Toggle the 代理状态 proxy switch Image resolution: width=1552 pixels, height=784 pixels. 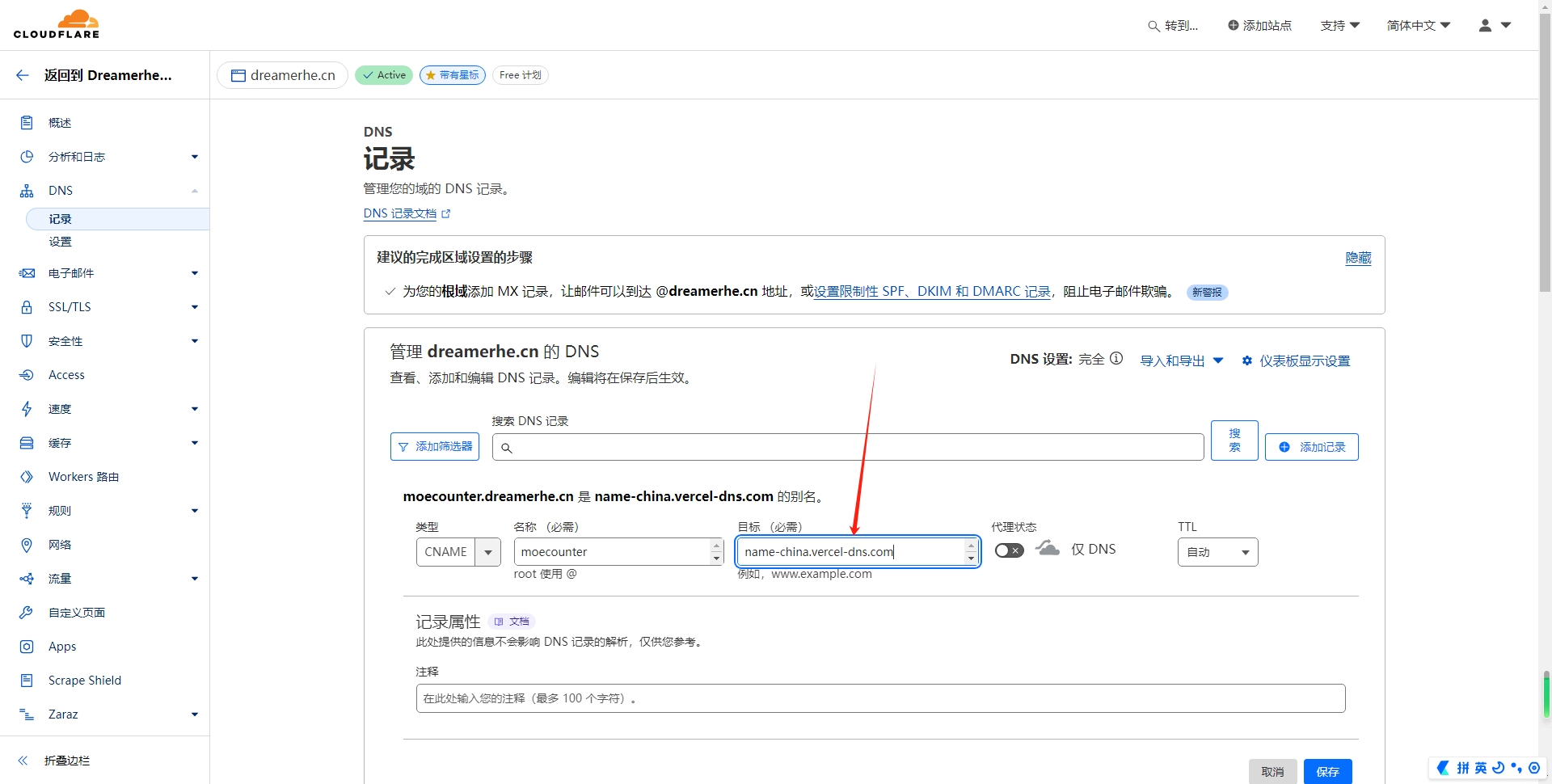coord(1010,550)
